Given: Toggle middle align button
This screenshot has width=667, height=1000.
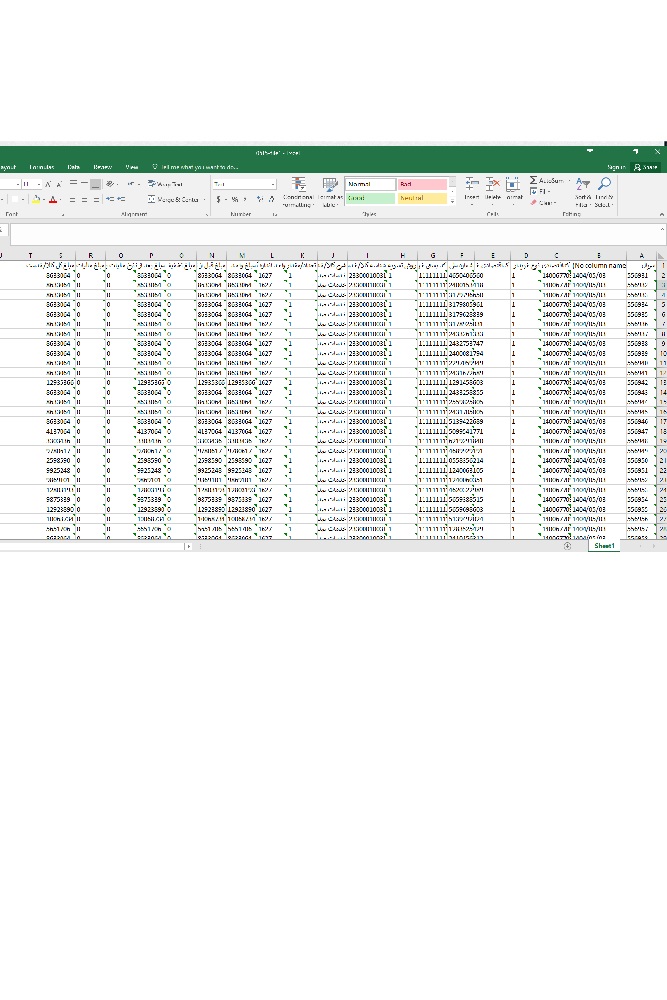Looking at the screenshot, I should click(84, 184).
